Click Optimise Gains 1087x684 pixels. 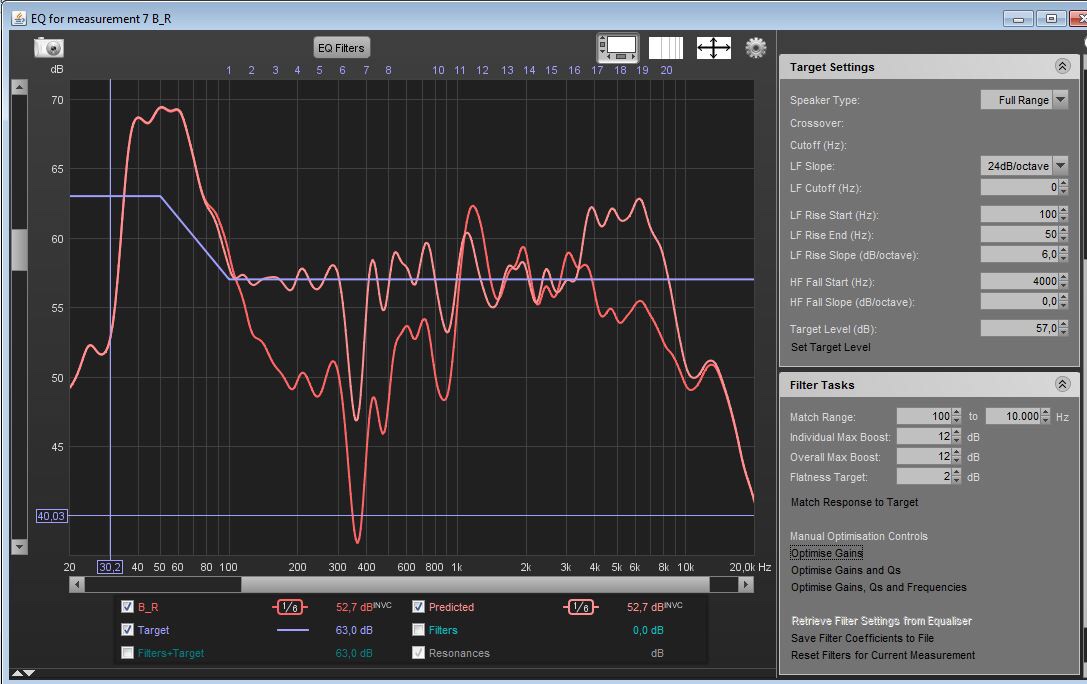(x=826, y=553)
